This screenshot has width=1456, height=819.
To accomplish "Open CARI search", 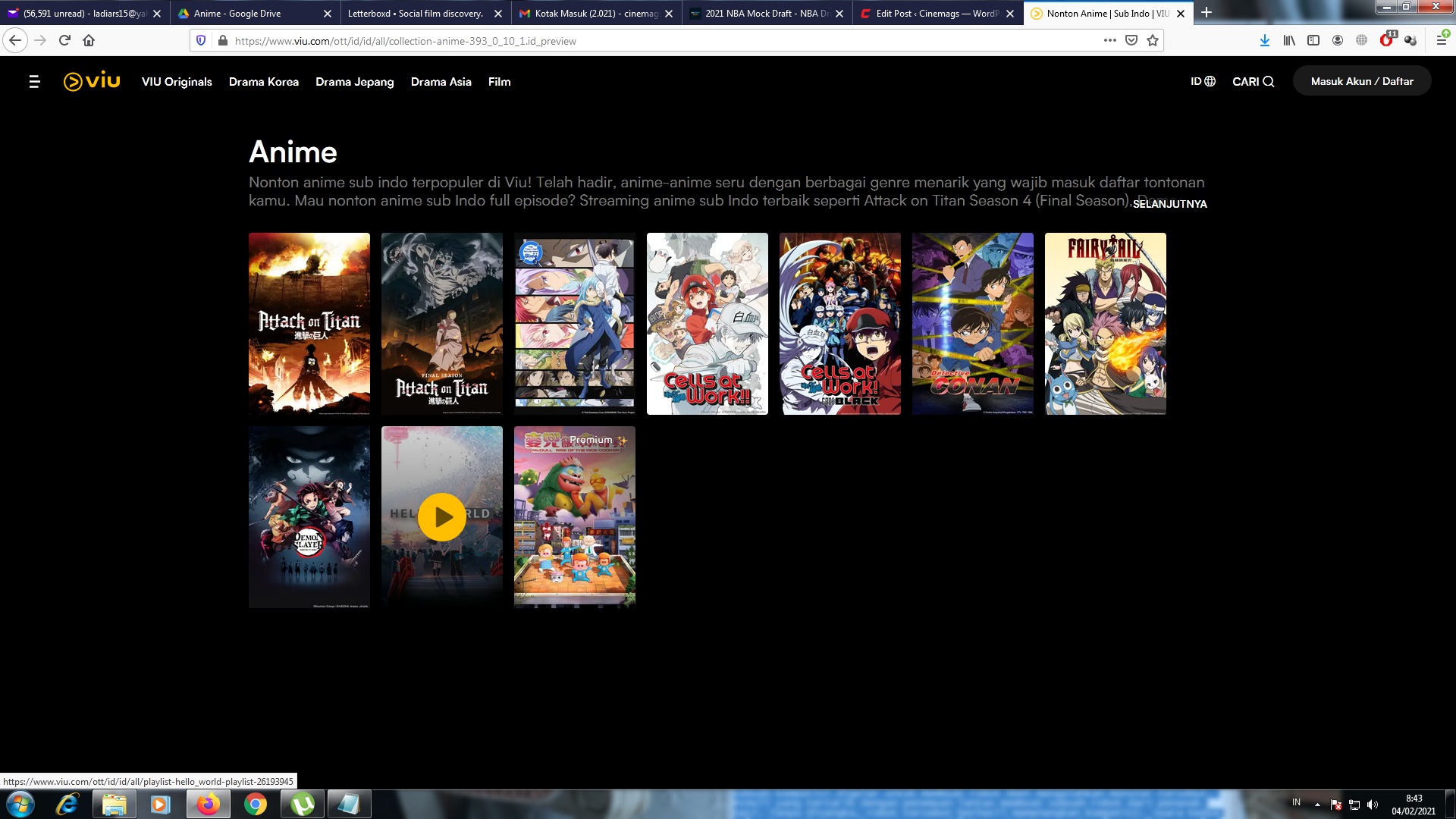I will 1253,81.
